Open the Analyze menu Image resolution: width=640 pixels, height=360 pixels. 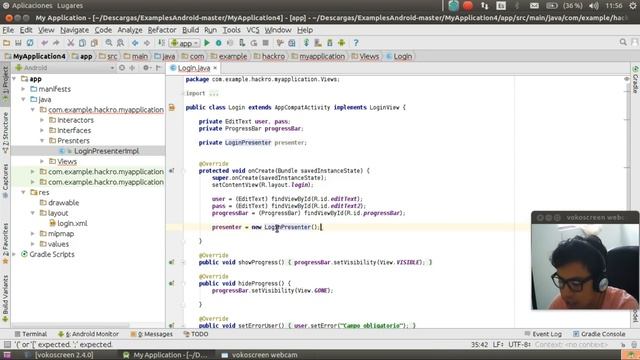coord(130,30)
